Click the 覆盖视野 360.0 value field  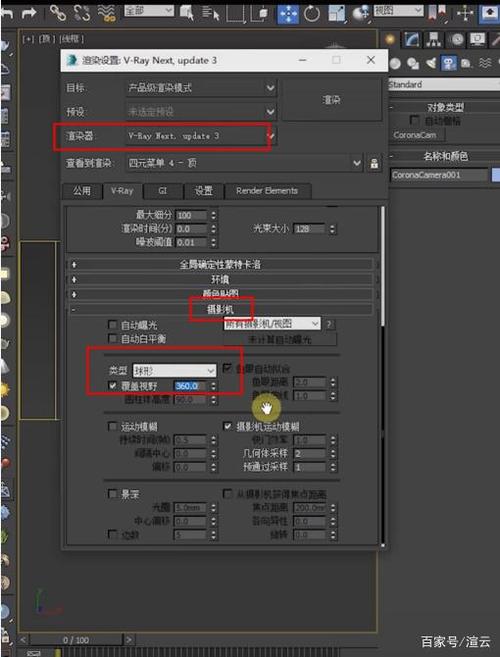point(191,385)
